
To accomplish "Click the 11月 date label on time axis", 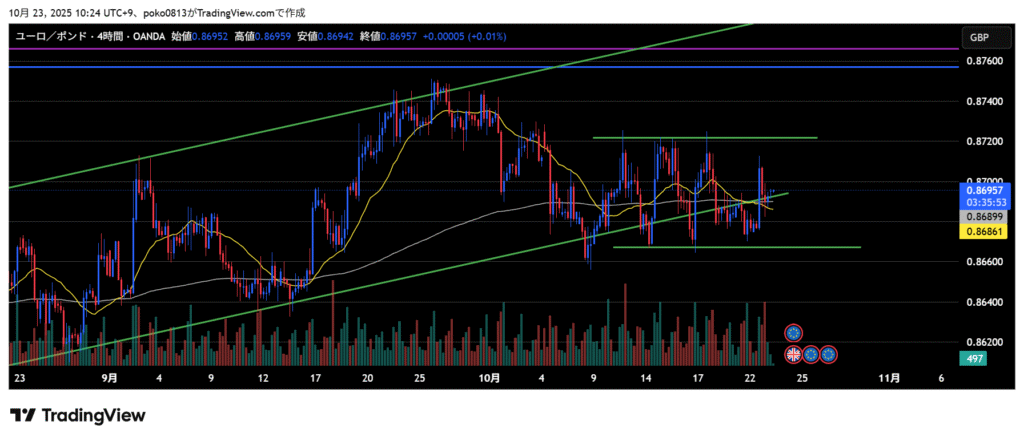I will (888, 378).
